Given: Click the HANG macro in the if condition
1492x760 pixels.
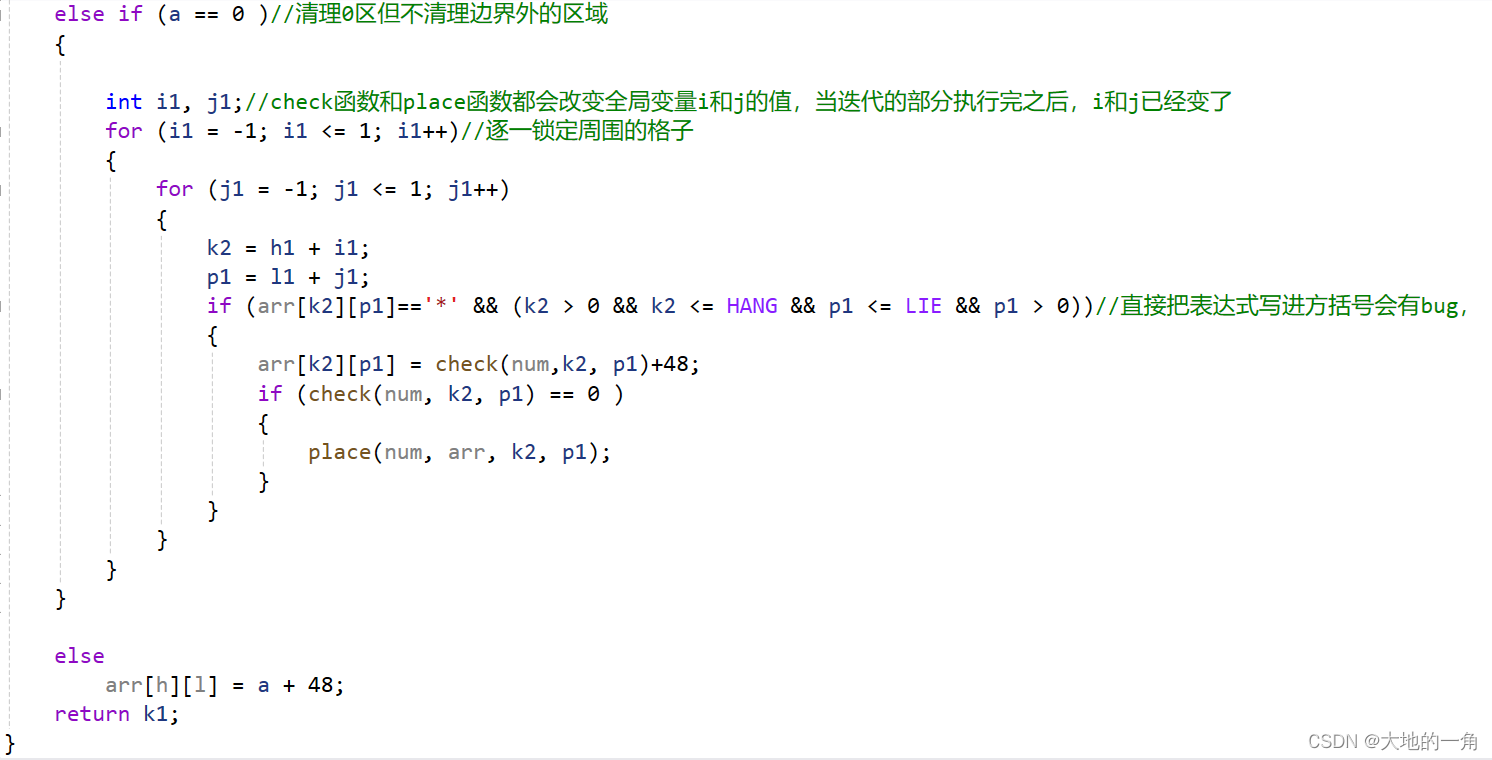Looking at the screenshot, I should click(752, 306).
